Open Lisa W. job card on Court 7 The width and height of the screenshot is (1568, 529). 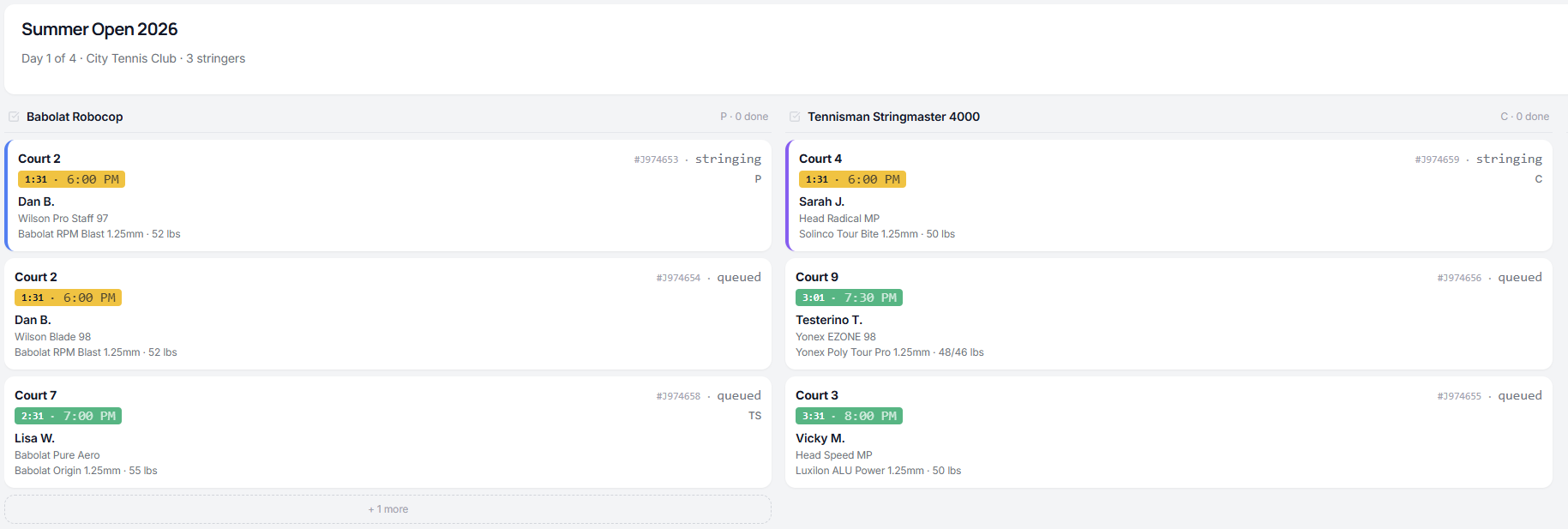[x=387, y=432]
